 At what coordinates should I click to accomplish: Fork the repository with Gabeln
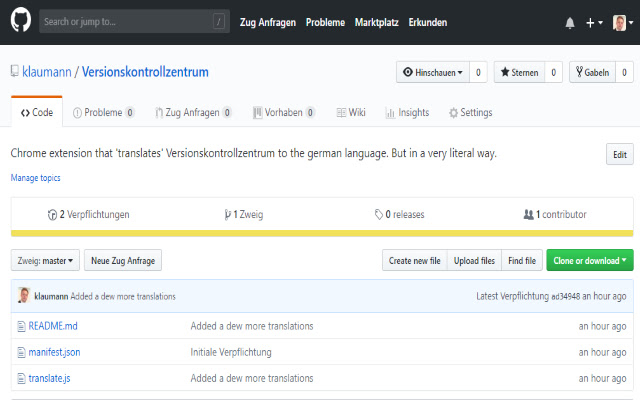tap(592, 72)
